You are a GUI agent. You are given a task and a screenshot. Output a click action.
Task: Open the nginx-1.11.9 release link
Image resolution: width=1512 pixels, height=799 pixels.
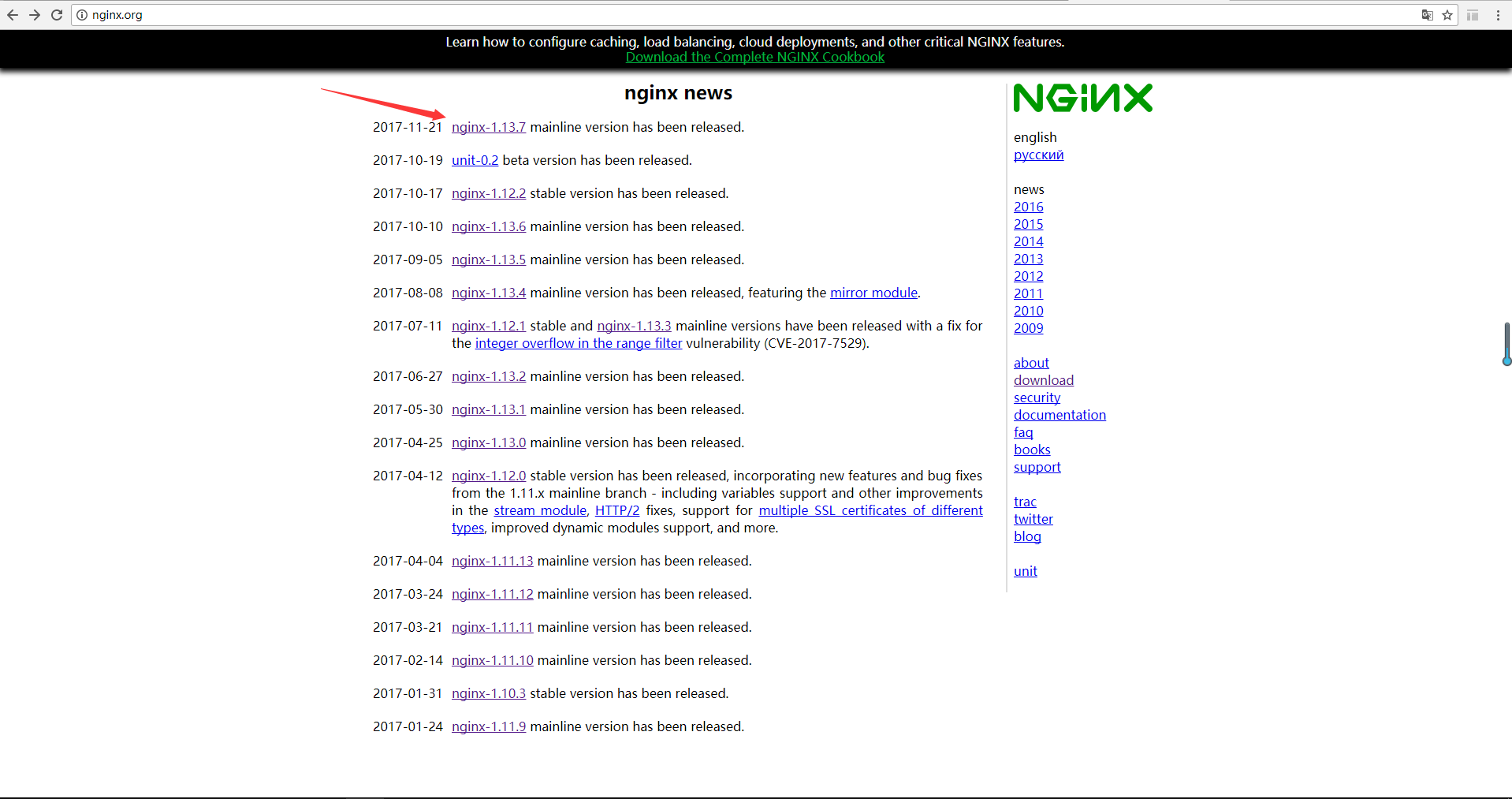point(489,726)
